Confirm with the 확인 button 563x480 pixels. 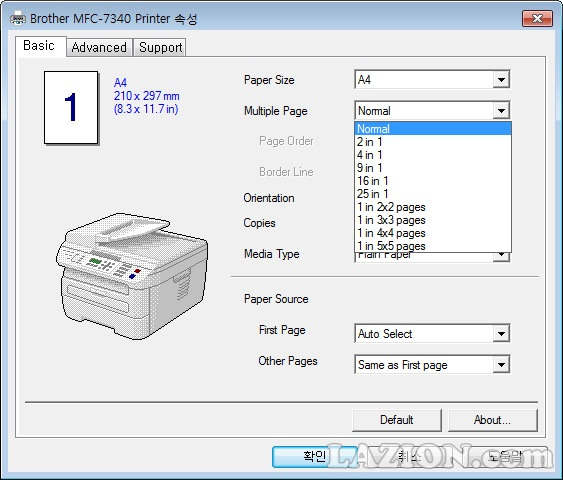(x=314, y=456)
